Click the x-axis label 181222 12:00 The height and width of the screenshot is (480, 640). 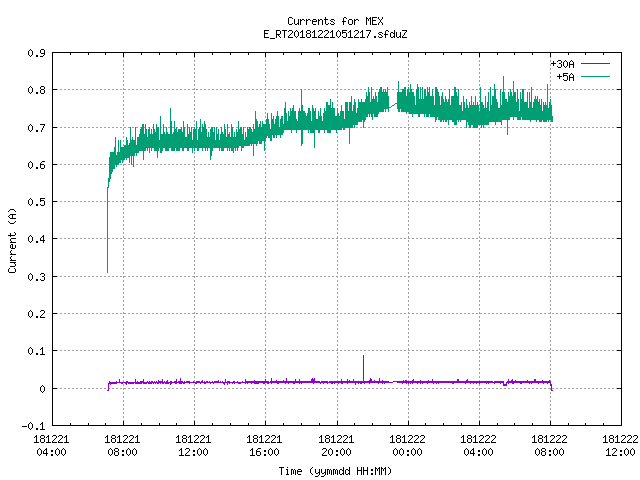coord(620,446)
